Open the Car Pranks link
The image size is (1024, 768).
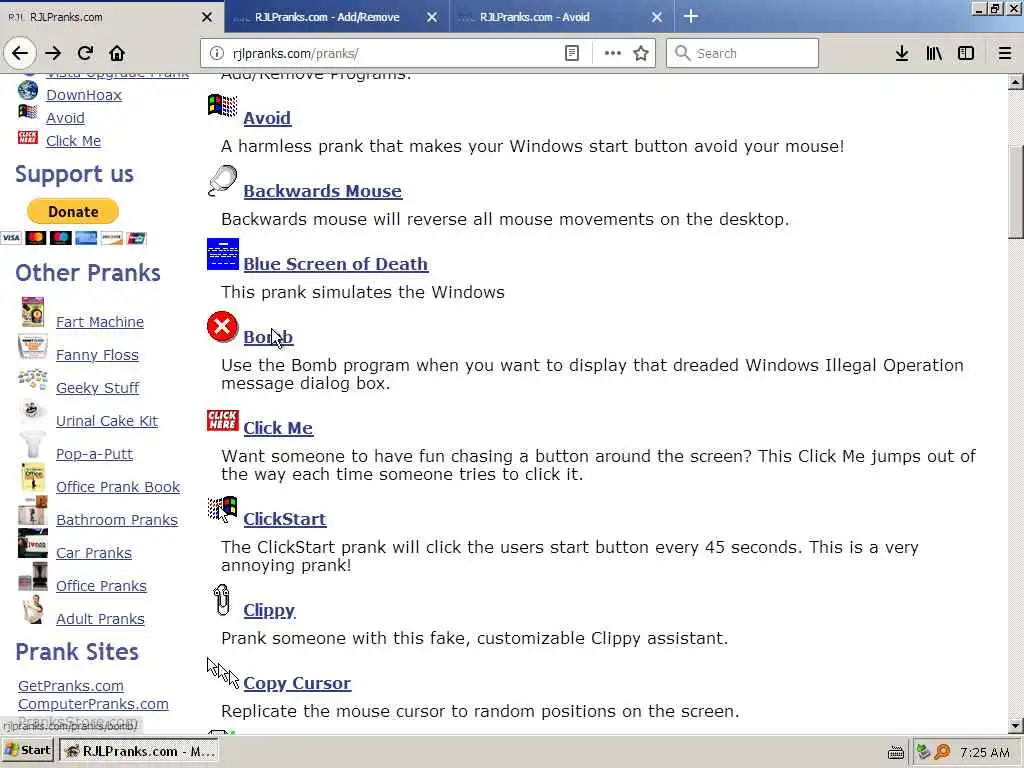point(94,553)
